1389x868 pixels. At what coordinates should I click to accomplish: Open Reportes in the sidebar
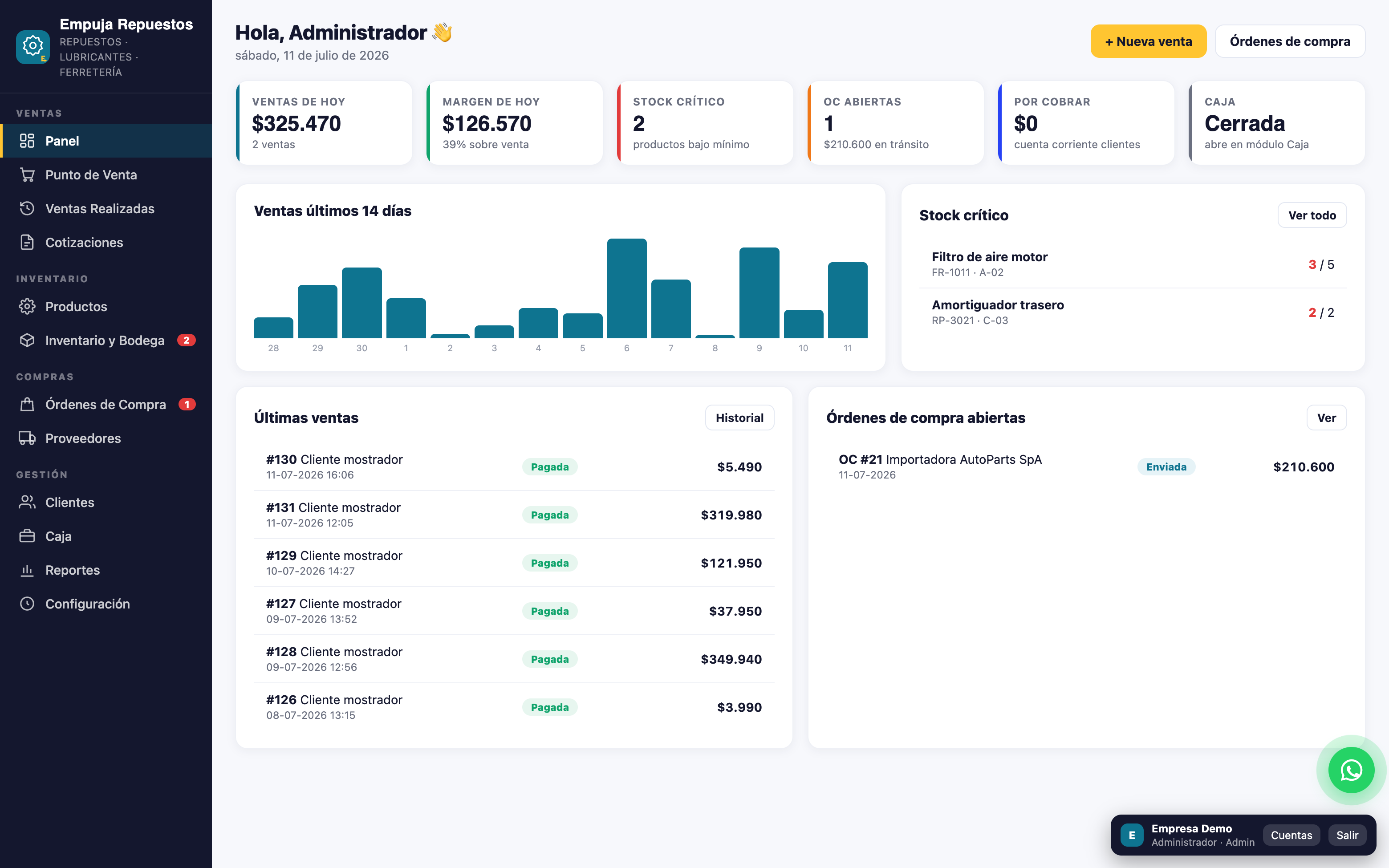point(106,570)
